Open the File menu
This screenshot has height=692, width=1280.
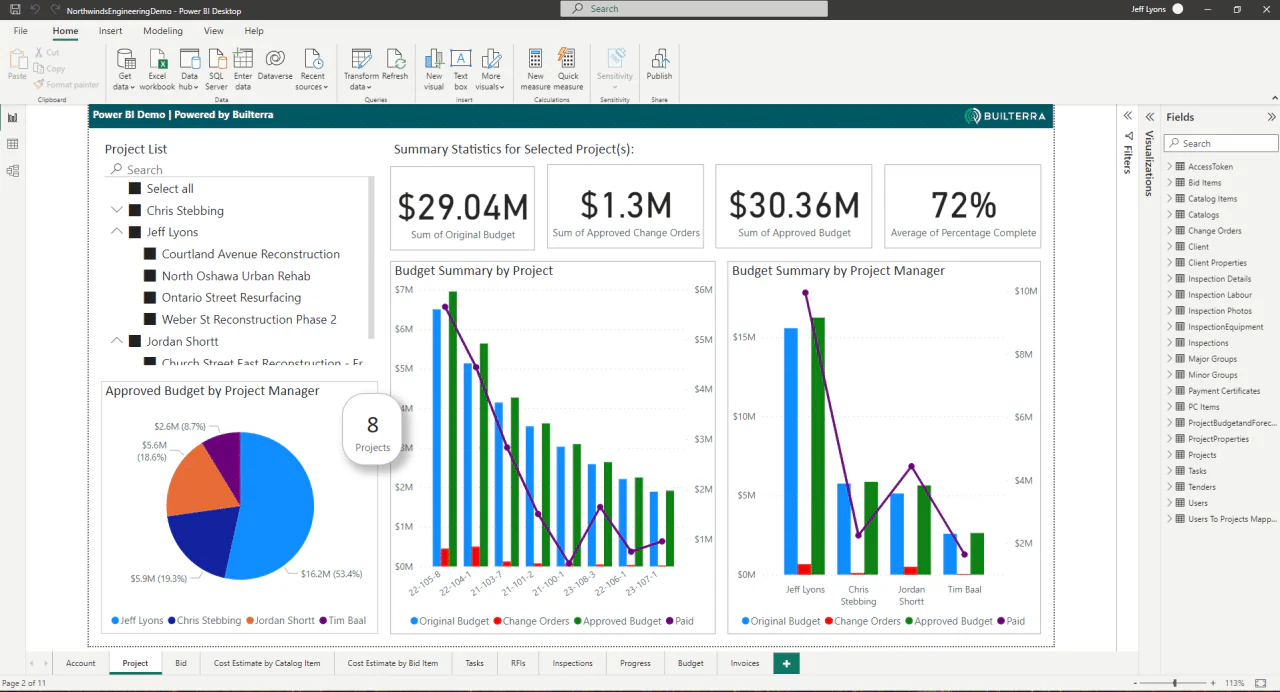pos(20,31)
